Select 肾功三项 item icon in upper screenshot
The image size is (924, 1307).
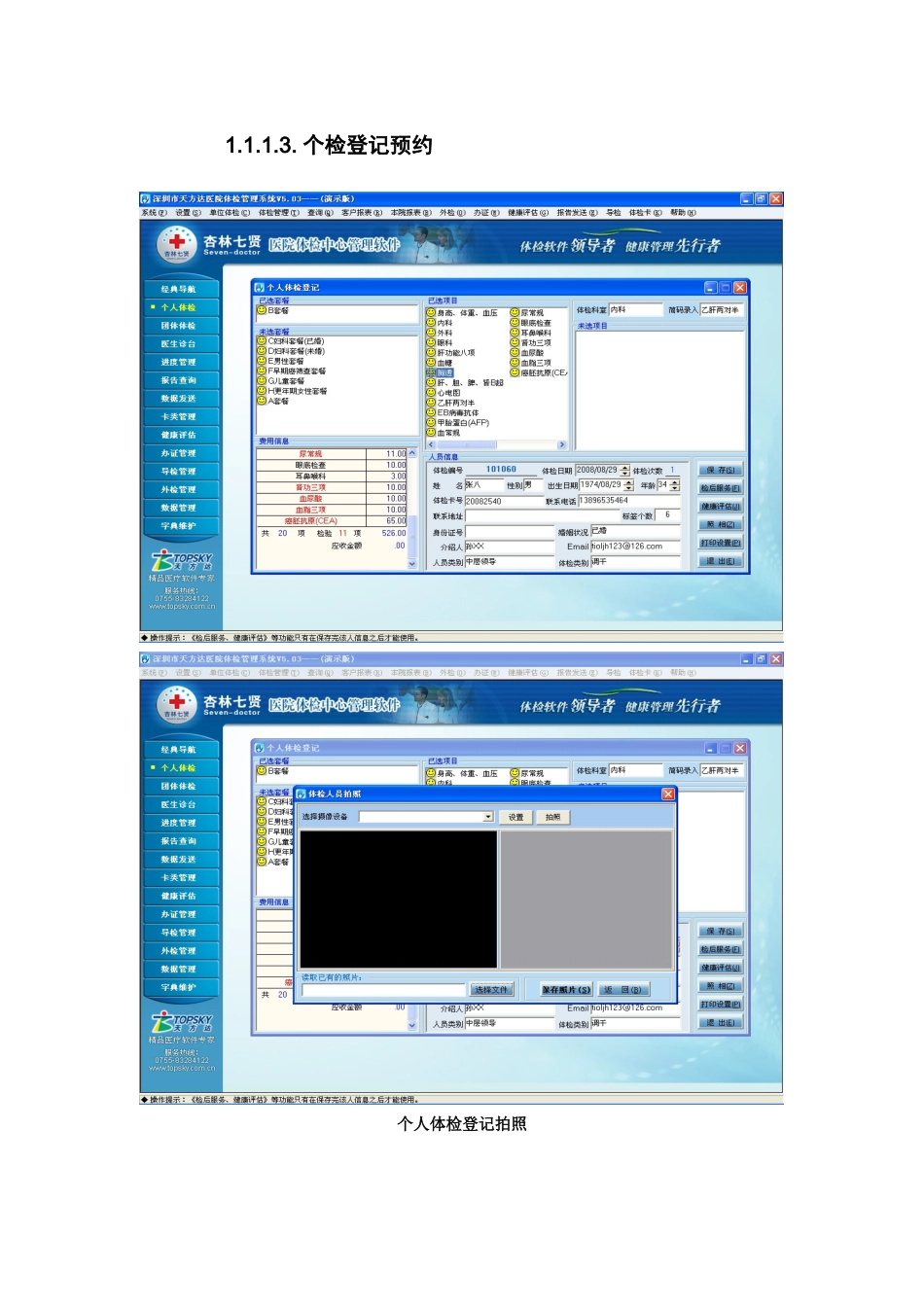click(515, 342)
